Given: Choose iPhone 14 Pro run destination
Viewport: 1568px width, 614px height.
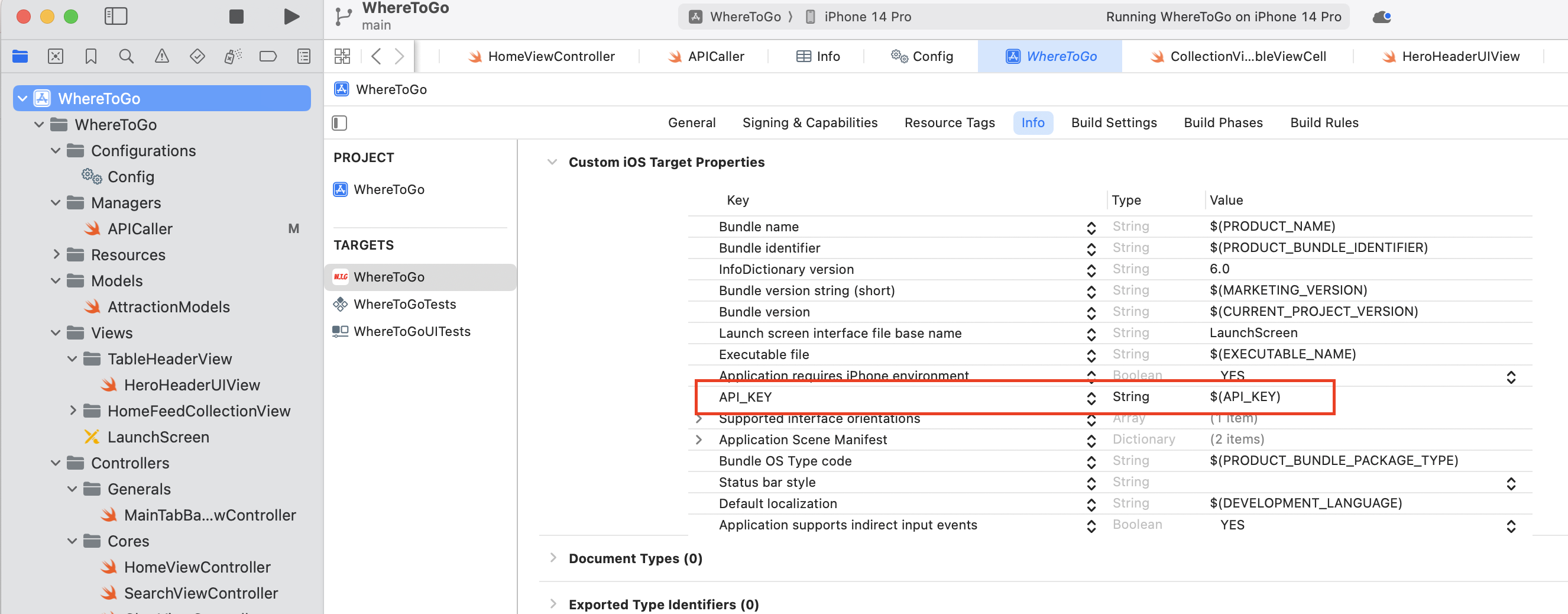Looking at the screenshot, I should pos(858,17).
